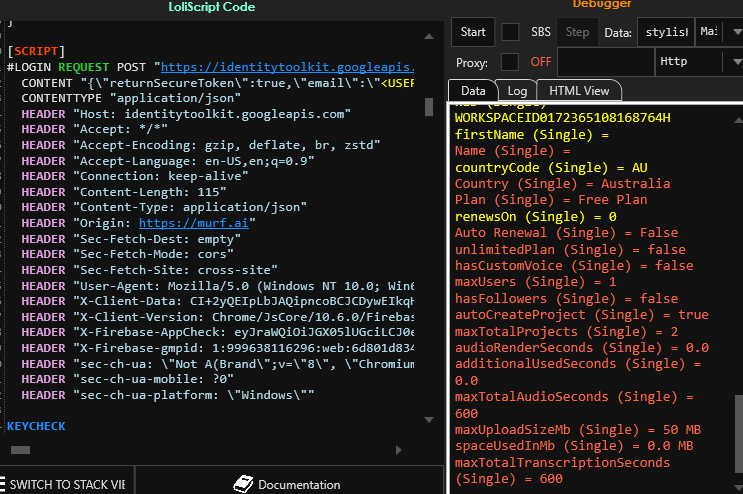The image size is (743, 494).
Task: Click the debugger data scroll-up arrow
Action: tap(738, 120)
